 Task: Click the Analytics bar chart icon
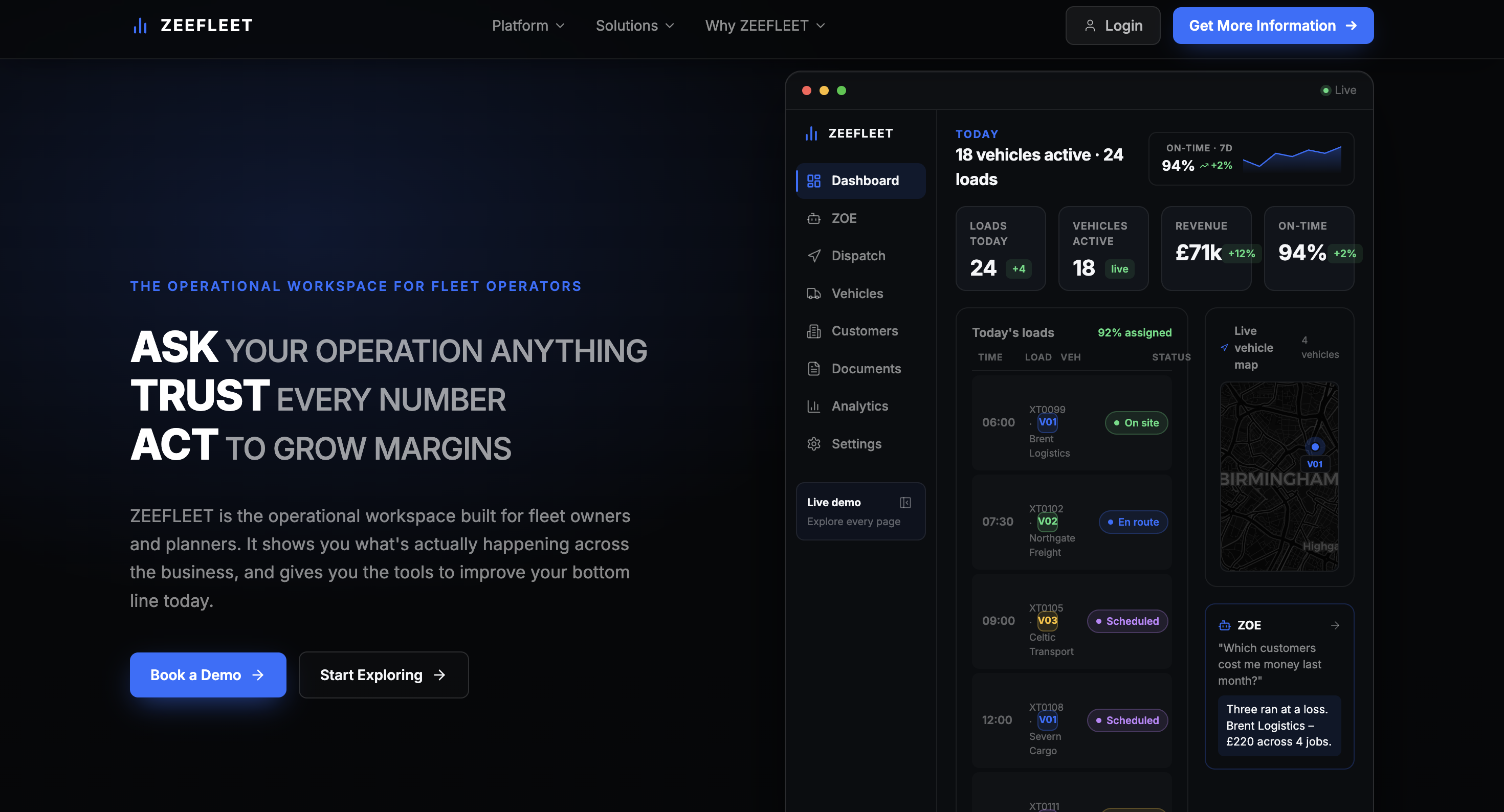coord(813,407)
